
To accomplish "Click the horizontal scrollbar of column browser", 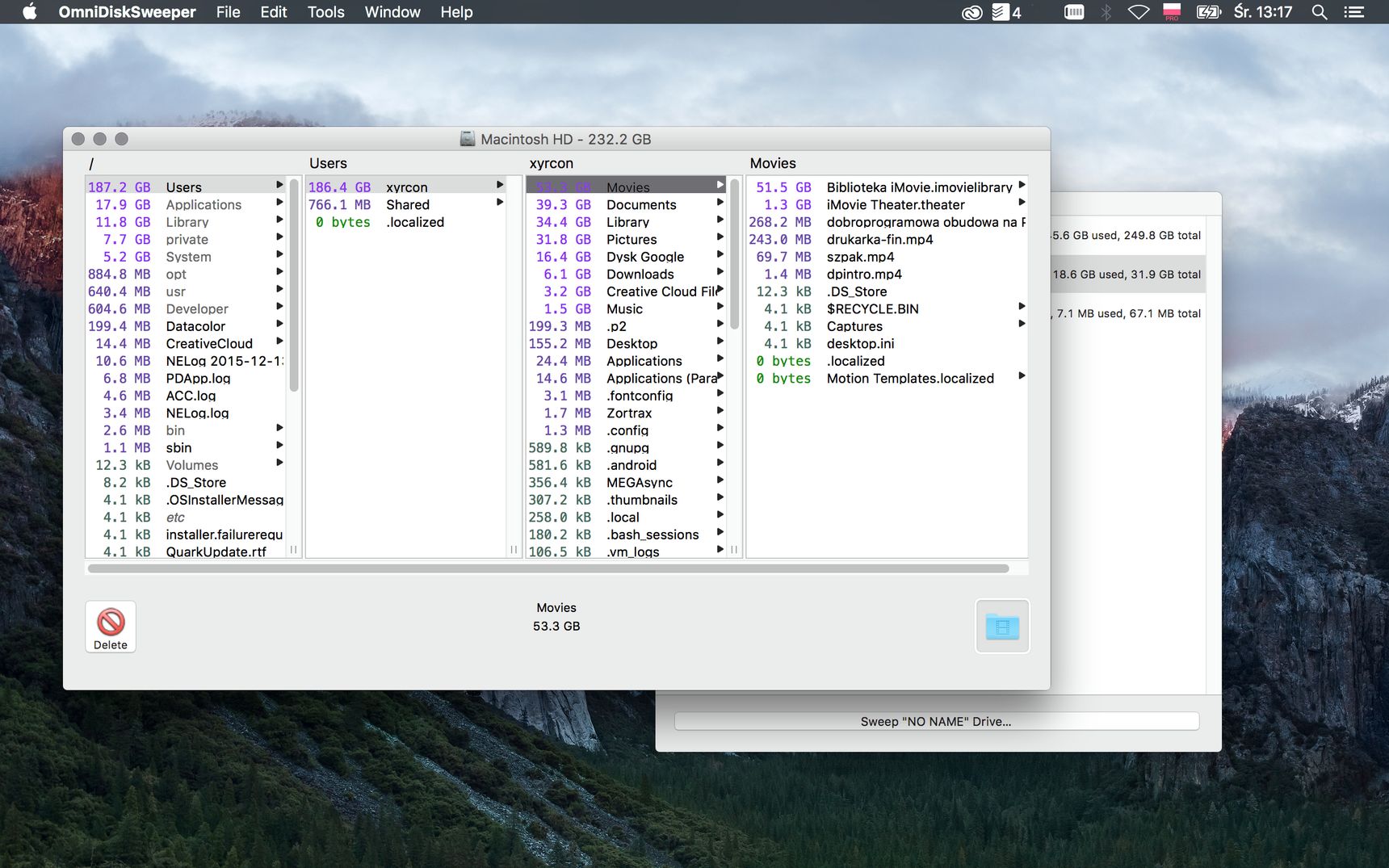I will point(548,568).
